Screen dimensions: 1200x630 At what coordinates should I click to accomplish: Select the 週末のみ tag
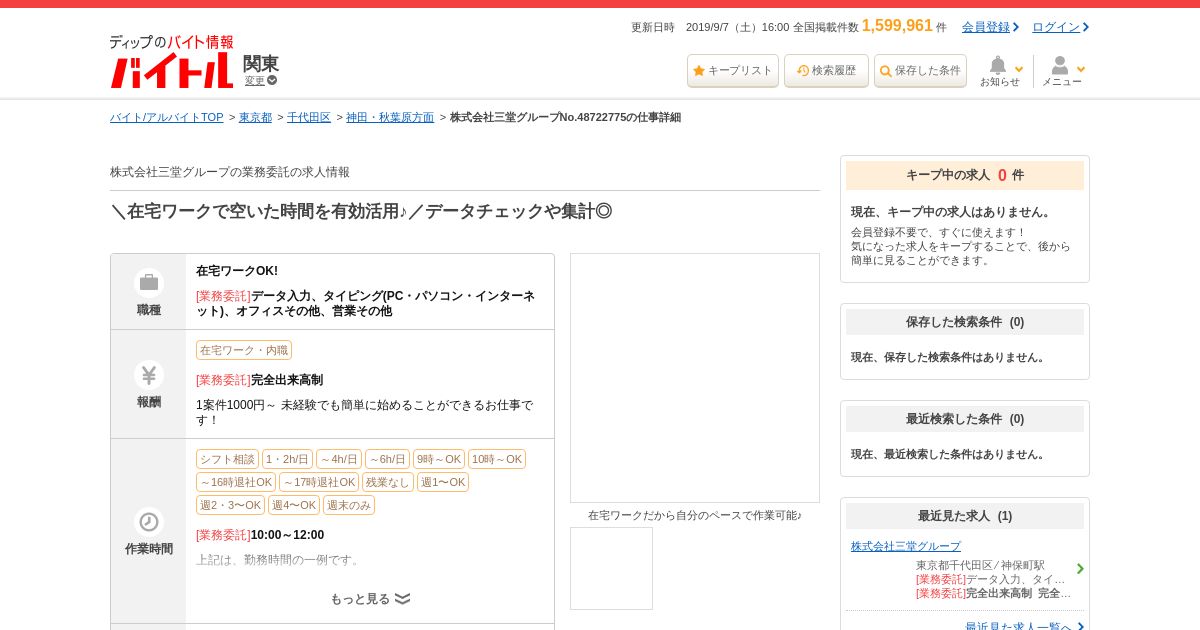[349, 505]
